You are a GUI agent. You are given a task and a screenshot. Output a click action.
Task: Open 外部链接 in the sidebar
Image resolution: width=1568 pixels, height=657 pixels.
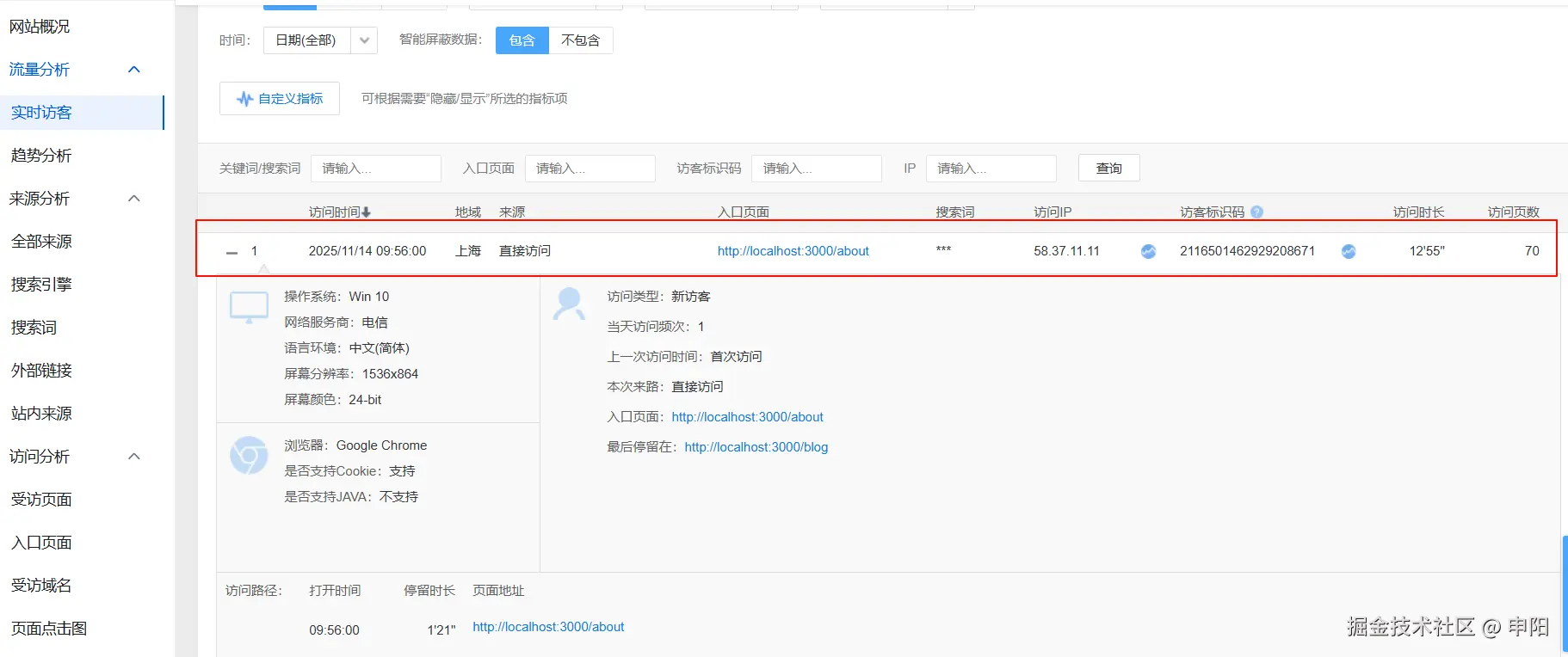coord(41,371)
